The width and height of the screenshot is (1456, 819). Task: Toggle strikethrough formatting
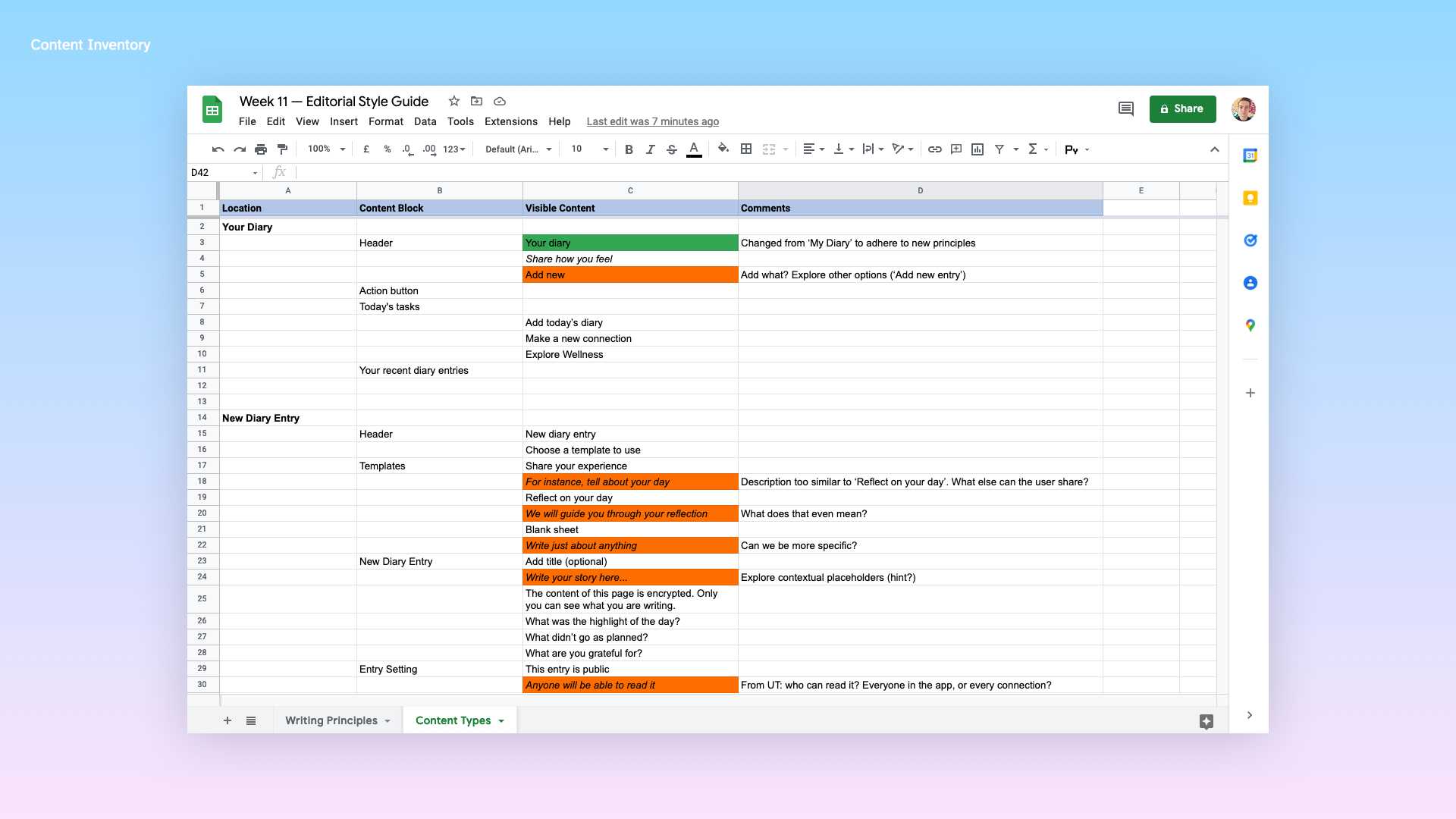tap(671, 149)
